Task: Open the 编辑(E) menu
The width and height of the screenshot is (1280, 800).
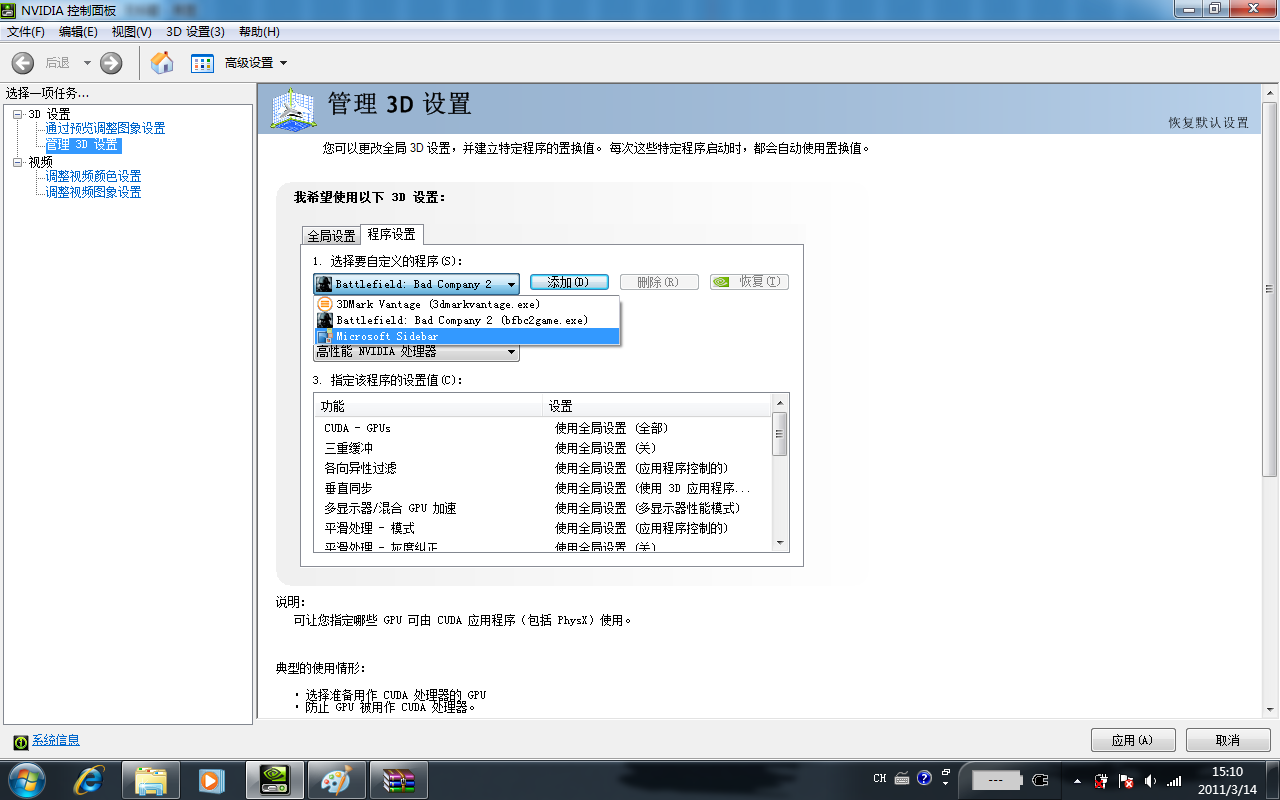Action: pyautogui.click(x=78, y=32)
